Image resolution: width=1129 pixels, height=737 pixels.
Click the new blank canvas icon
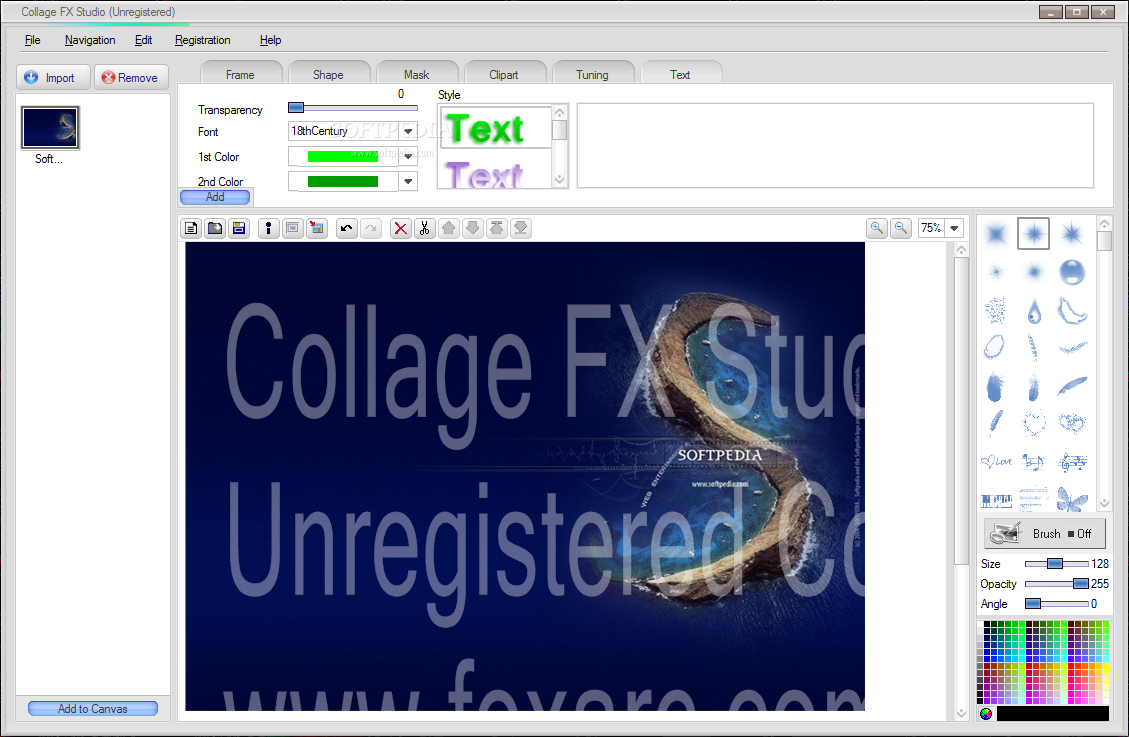click(x=191, y=228)
